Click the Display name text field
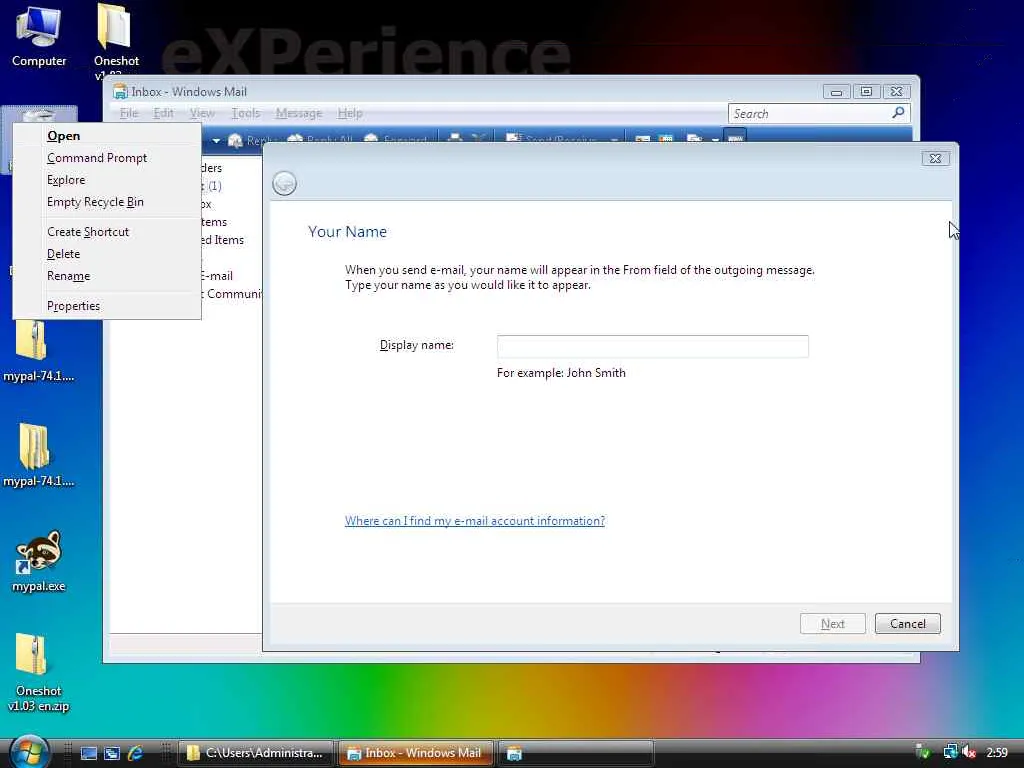The width and height of the screenshot is (1024, 768). (652, 346)
